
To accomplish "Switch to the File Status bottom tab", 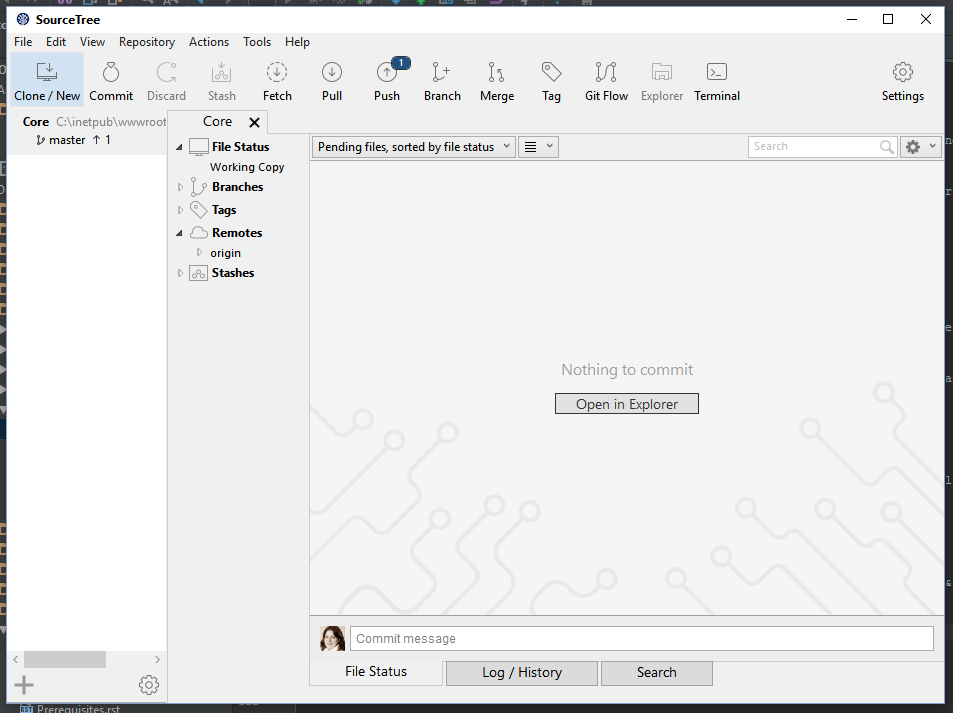I will point(376,672).
